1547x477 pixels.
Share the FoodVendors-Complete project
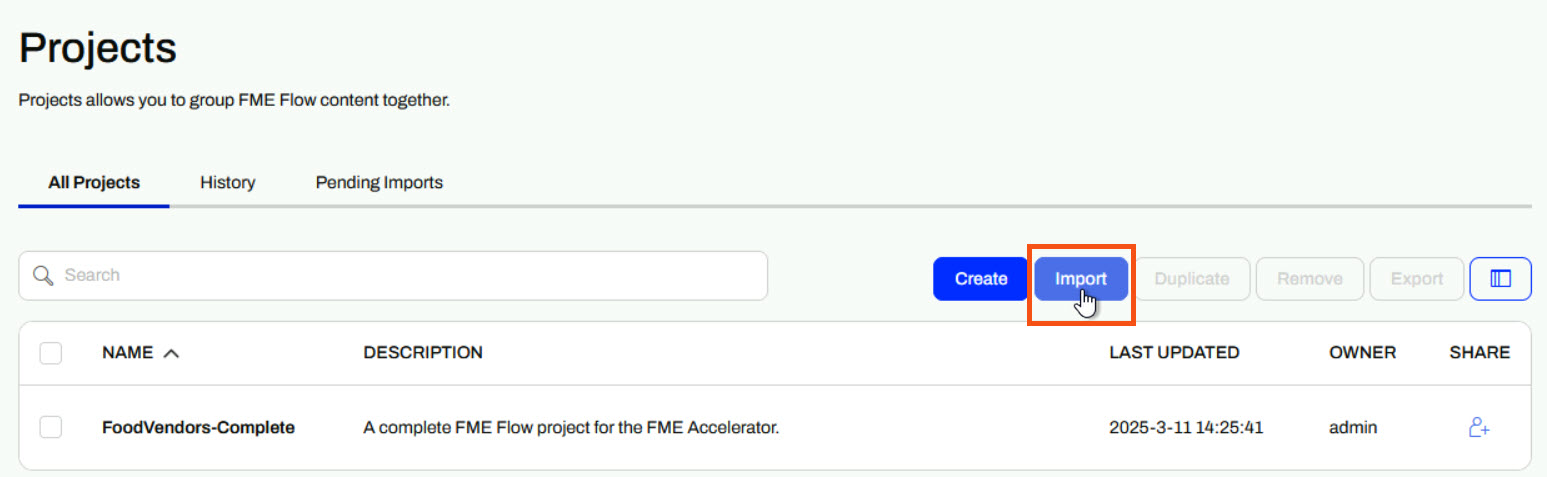1479,428
